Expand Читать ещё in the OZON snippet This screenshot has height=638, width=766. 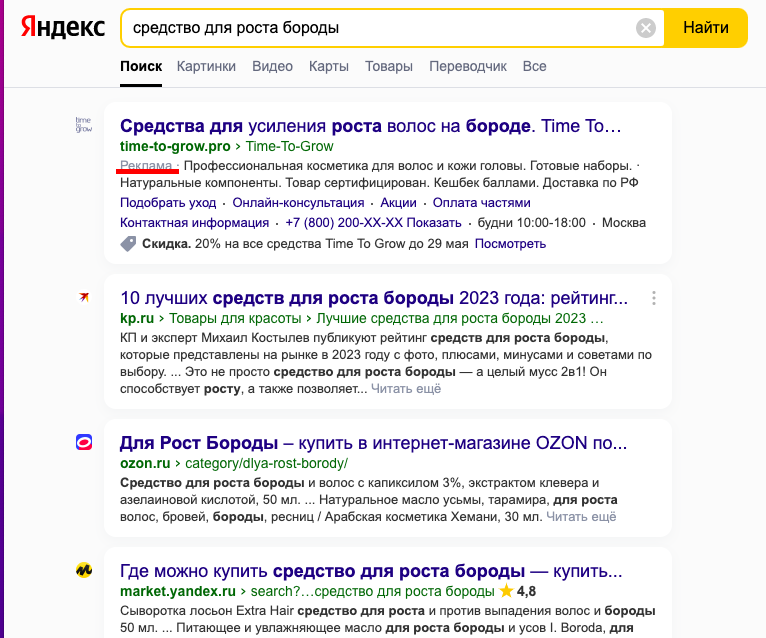[581, 517]
